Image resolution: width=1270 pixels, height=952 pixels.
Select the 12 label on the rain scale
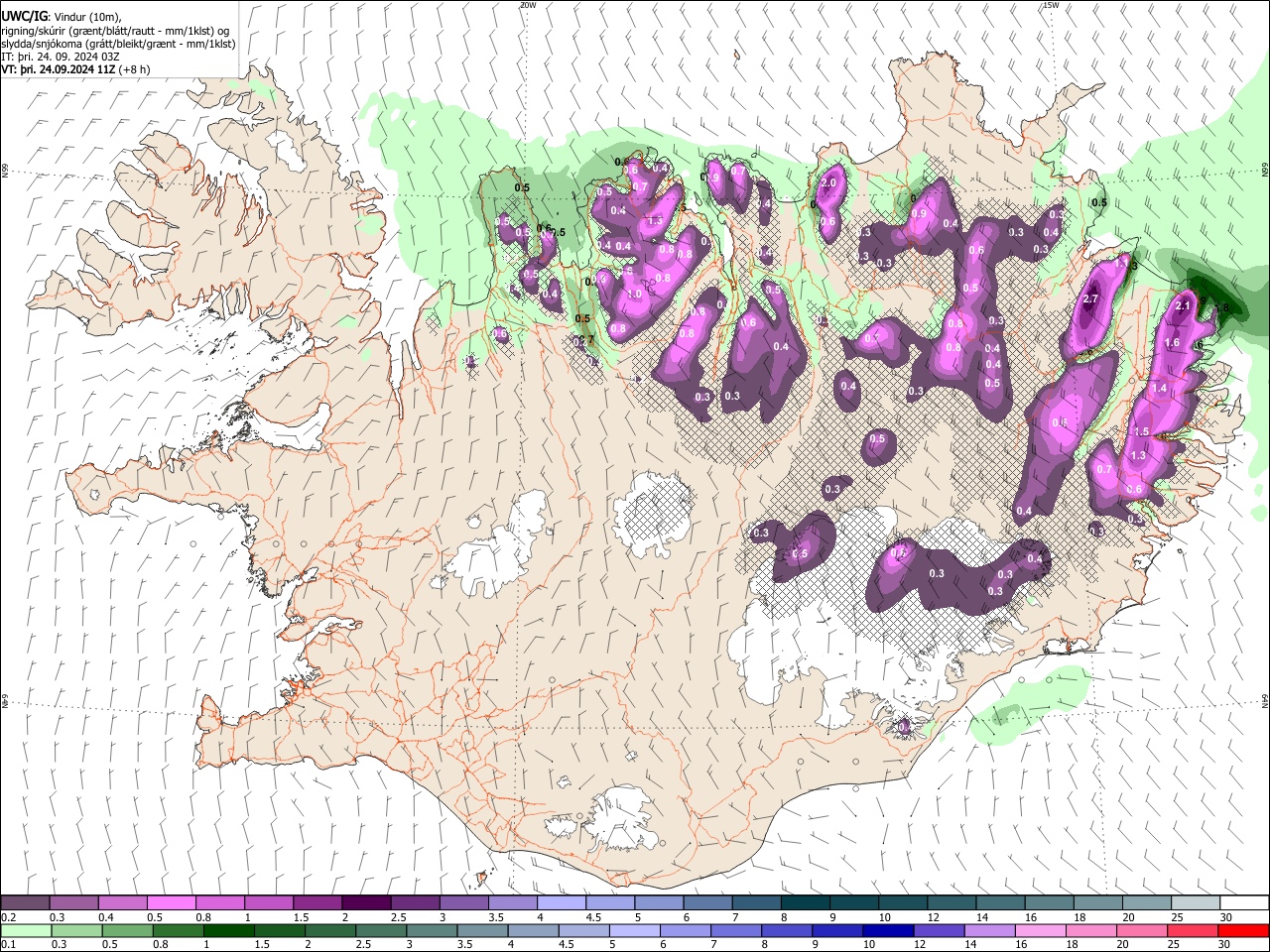920,944
